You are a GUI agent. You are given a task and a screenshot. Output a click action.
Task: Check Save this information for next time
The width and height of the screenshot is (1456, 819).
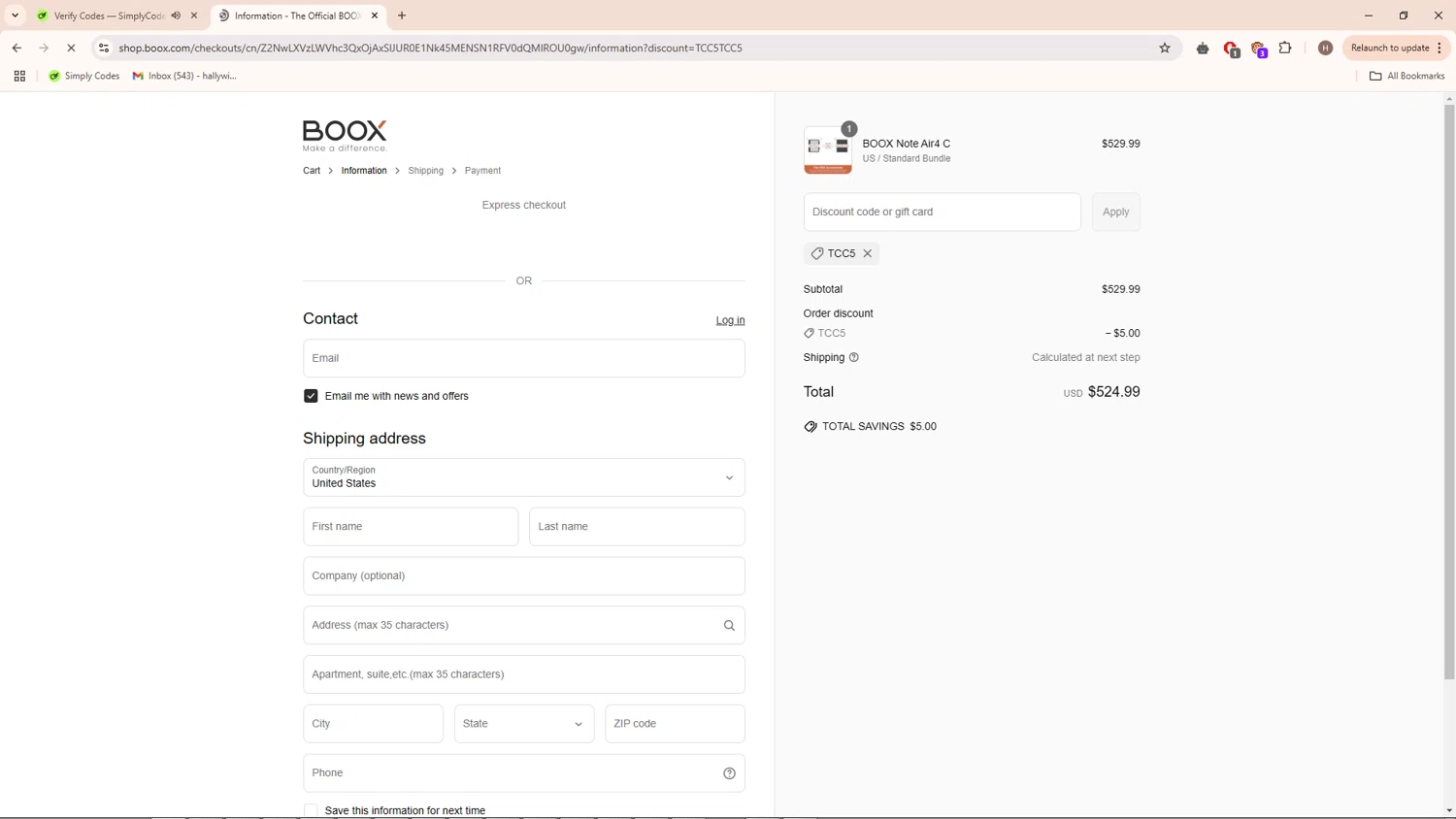pyautogui.click(x=311, y=810)
